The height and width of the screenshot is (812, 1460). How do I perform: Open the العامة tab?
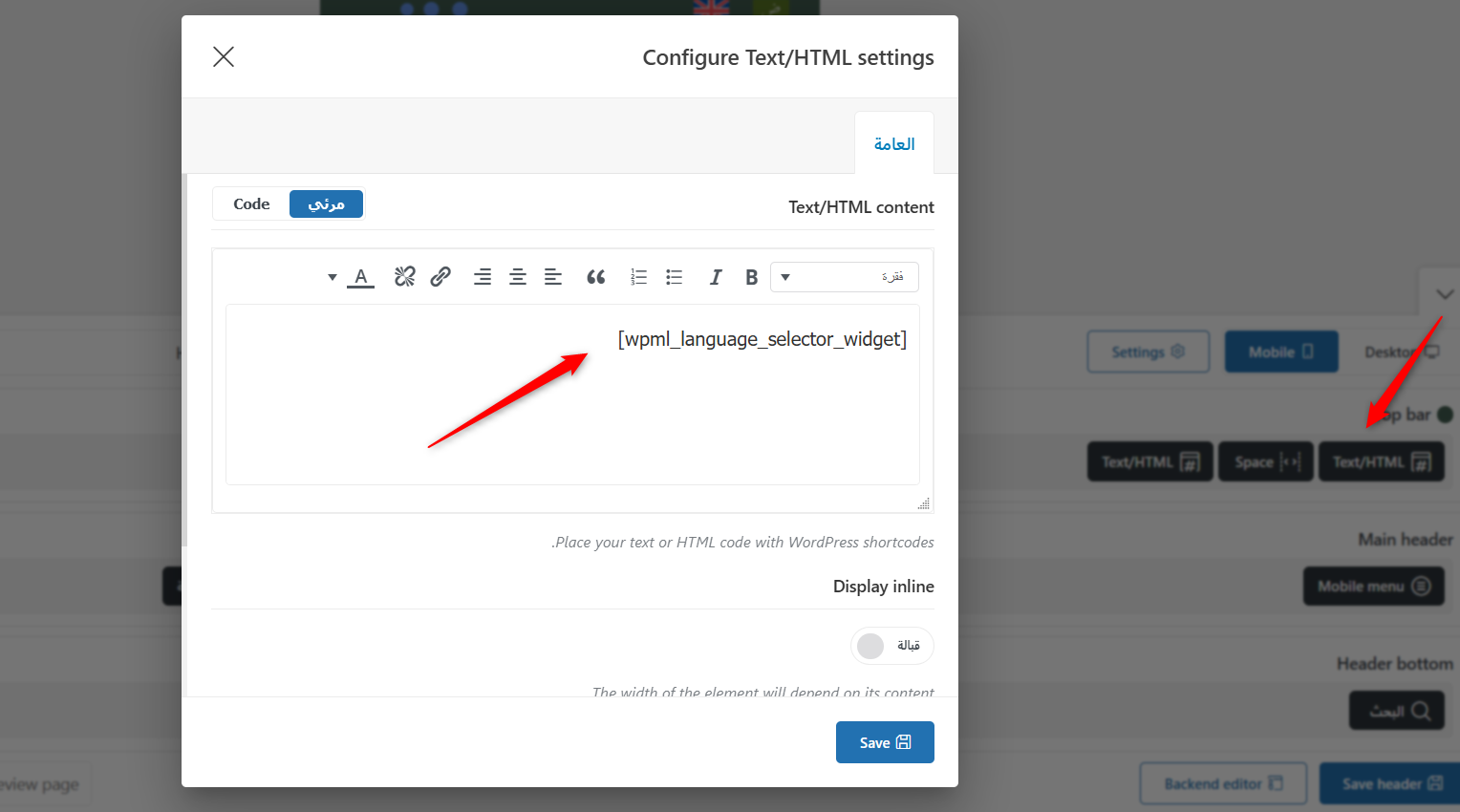point(894,143)
